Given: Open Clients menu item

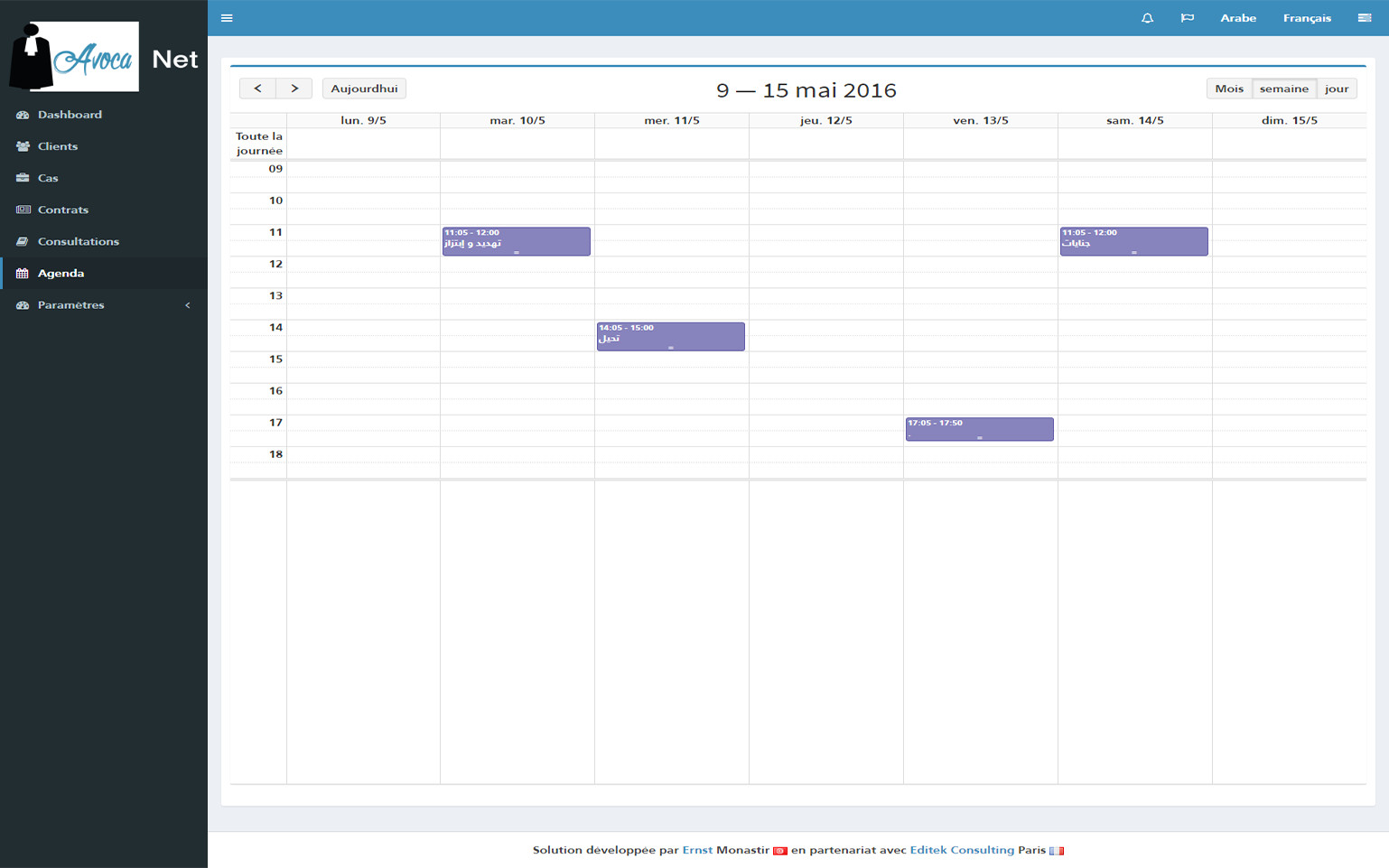Looking at the screenshot, I should (104, 146).
